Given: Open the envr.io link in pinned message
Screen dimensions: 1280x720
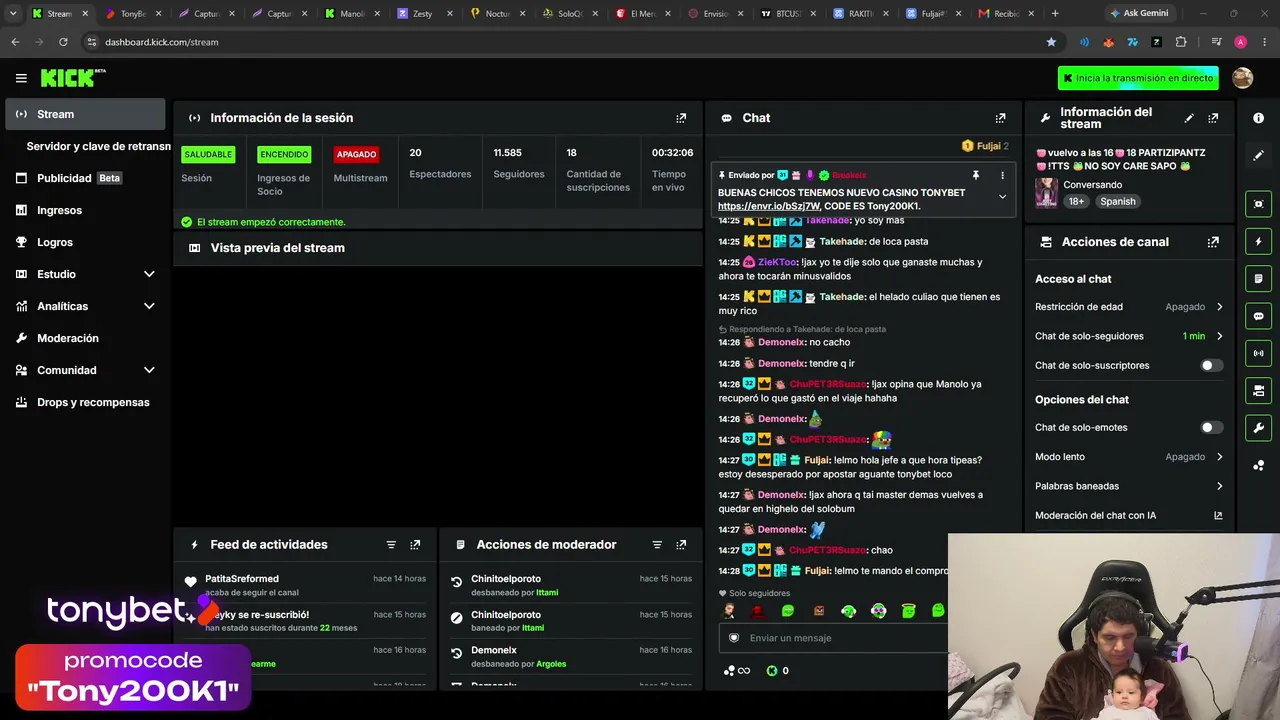Looking at the screenshot, I should pos(768,206).
